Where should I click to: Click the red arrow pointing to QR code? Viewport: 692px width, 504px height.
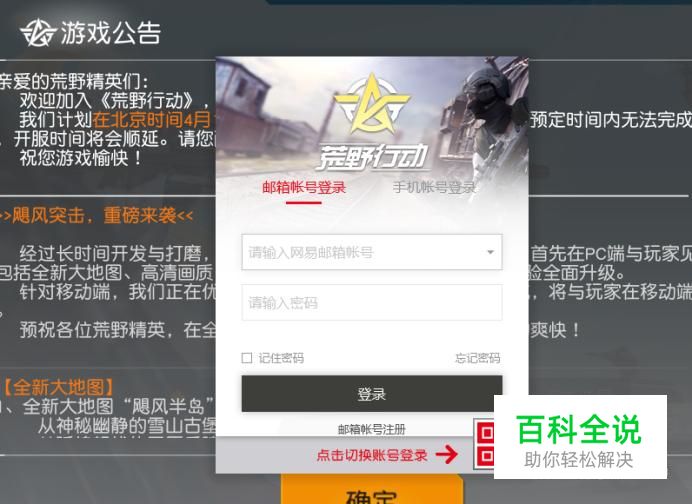pyautogui.click(x=447, y=454)
